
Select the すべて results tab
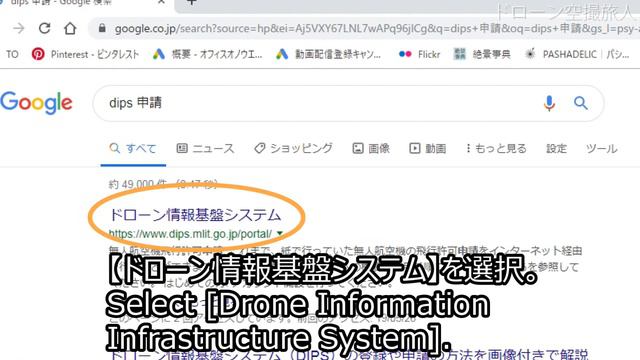[133, 148]
